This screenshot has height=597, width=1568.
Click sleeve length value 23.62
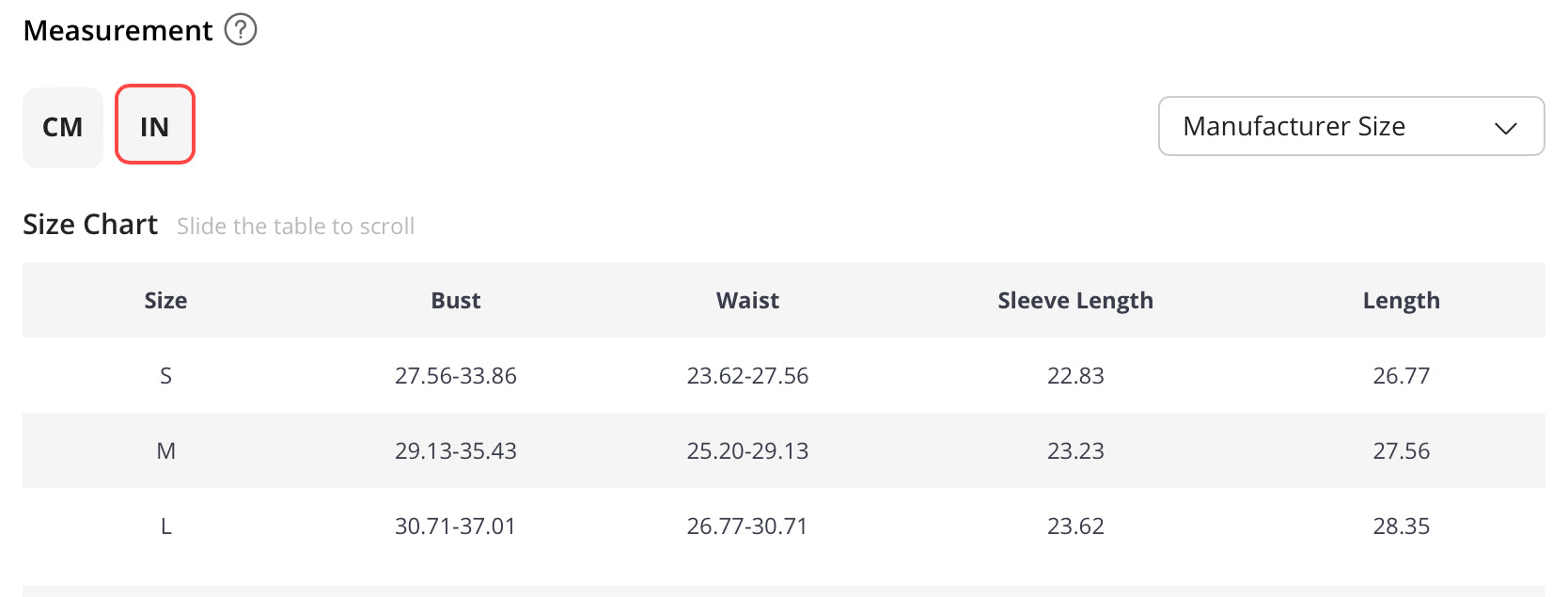click(x=1075, y=526)
